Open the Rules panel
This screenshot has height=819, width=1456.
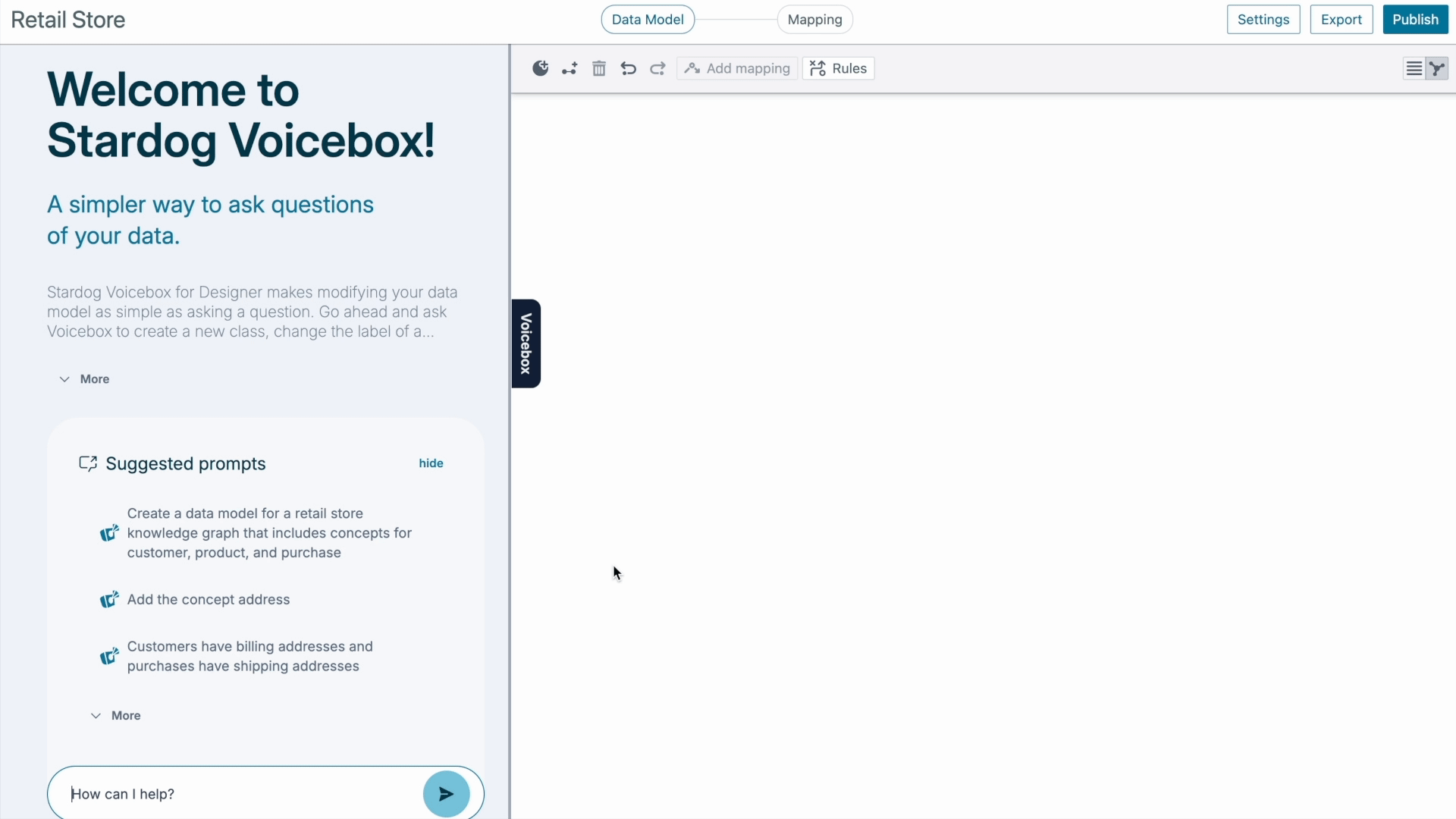point(838,68)
